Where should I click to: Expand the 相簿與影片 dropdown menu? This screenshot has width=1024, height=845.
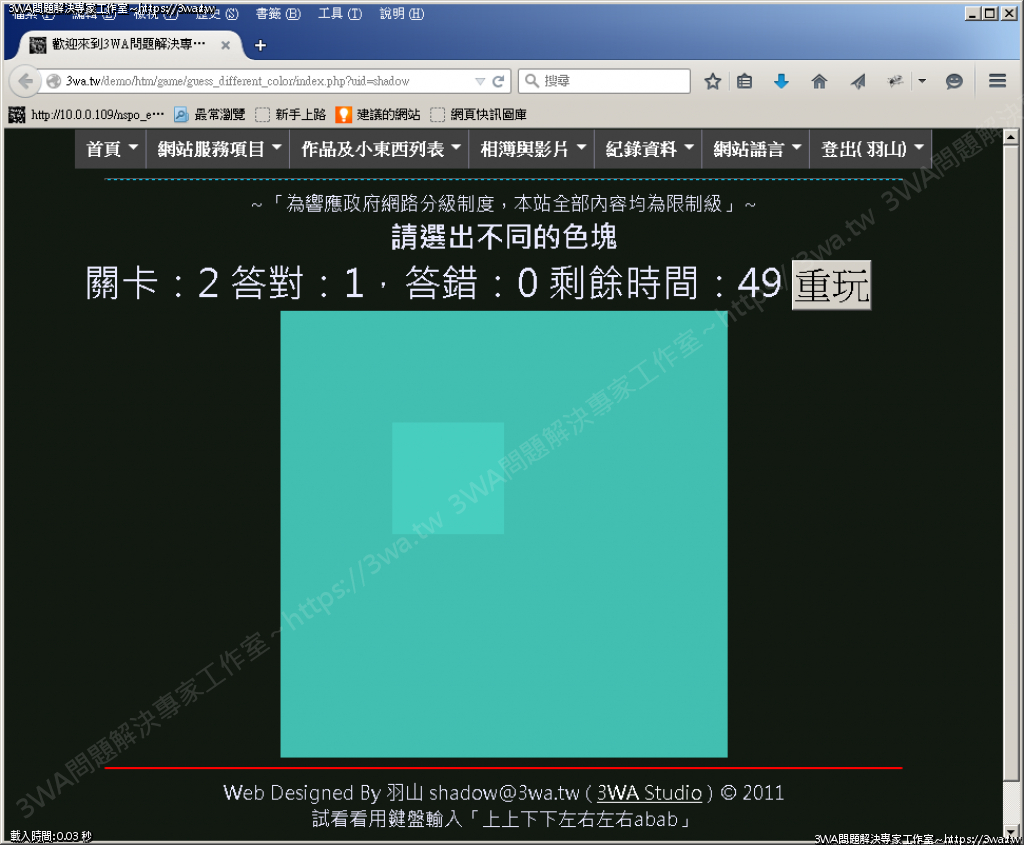coord(531,149)
